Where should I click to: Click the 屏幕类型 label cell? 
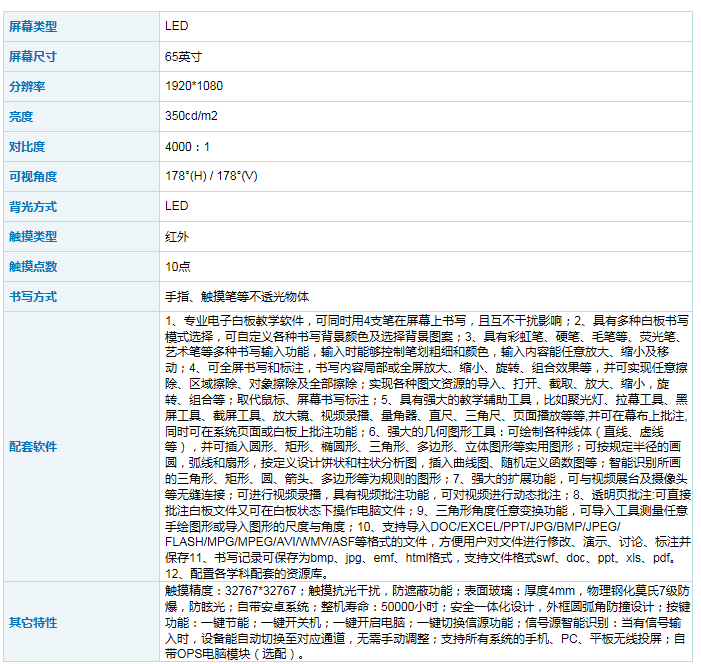[x=81, y=26]
